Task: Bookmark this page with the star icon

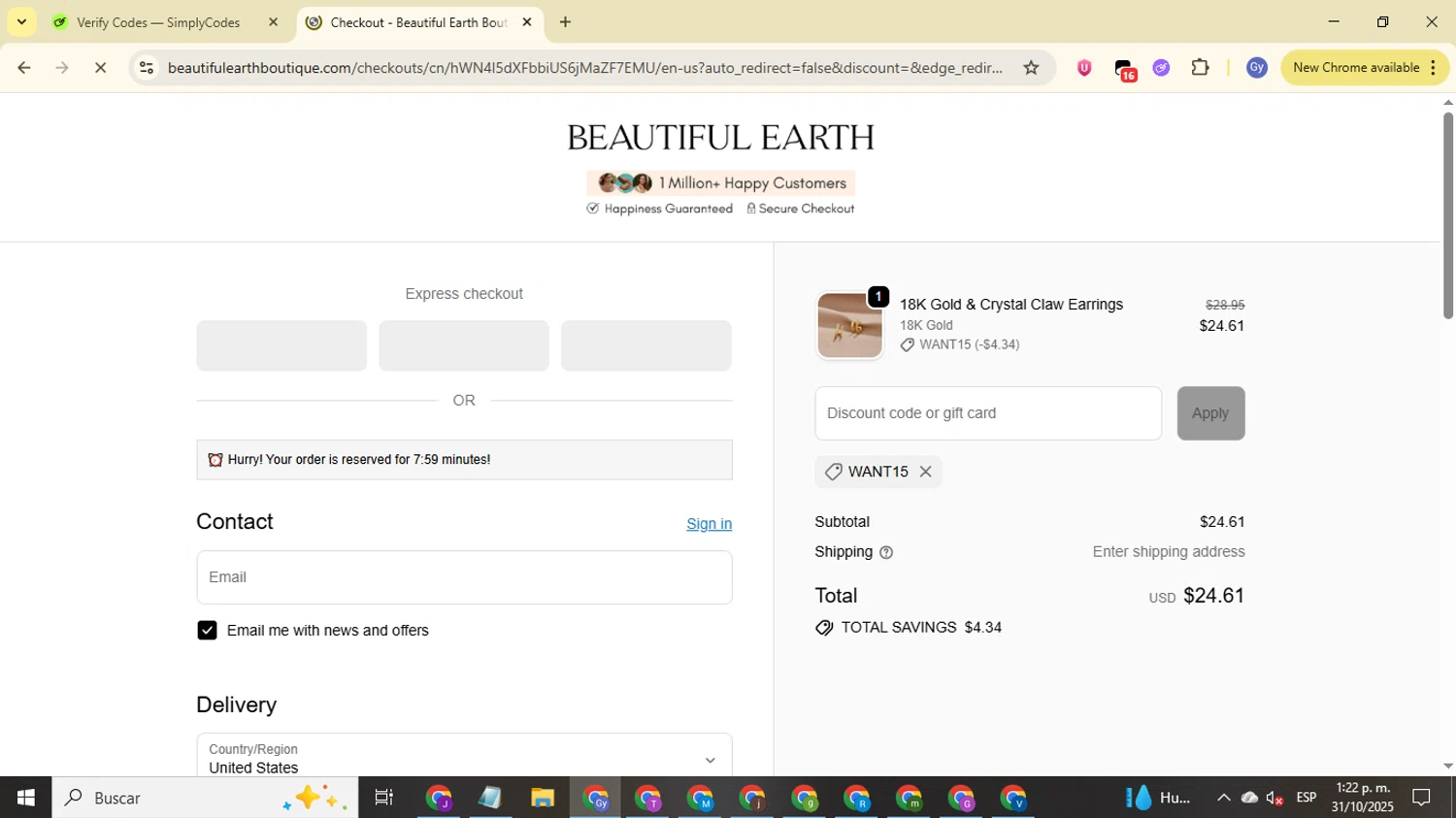Action: [1031, 68]
